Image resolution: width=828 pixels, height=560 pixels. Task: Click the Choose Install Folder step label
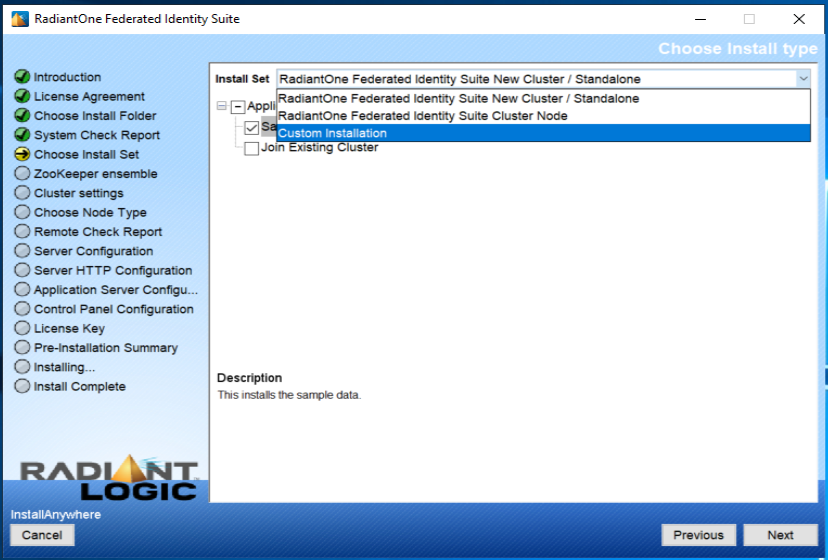pos(96,116)
